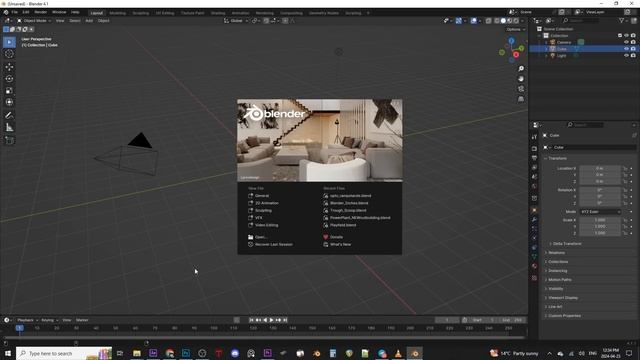Toggle render camera icon for Cube row
640x360 pixels.
click(633, 49)
